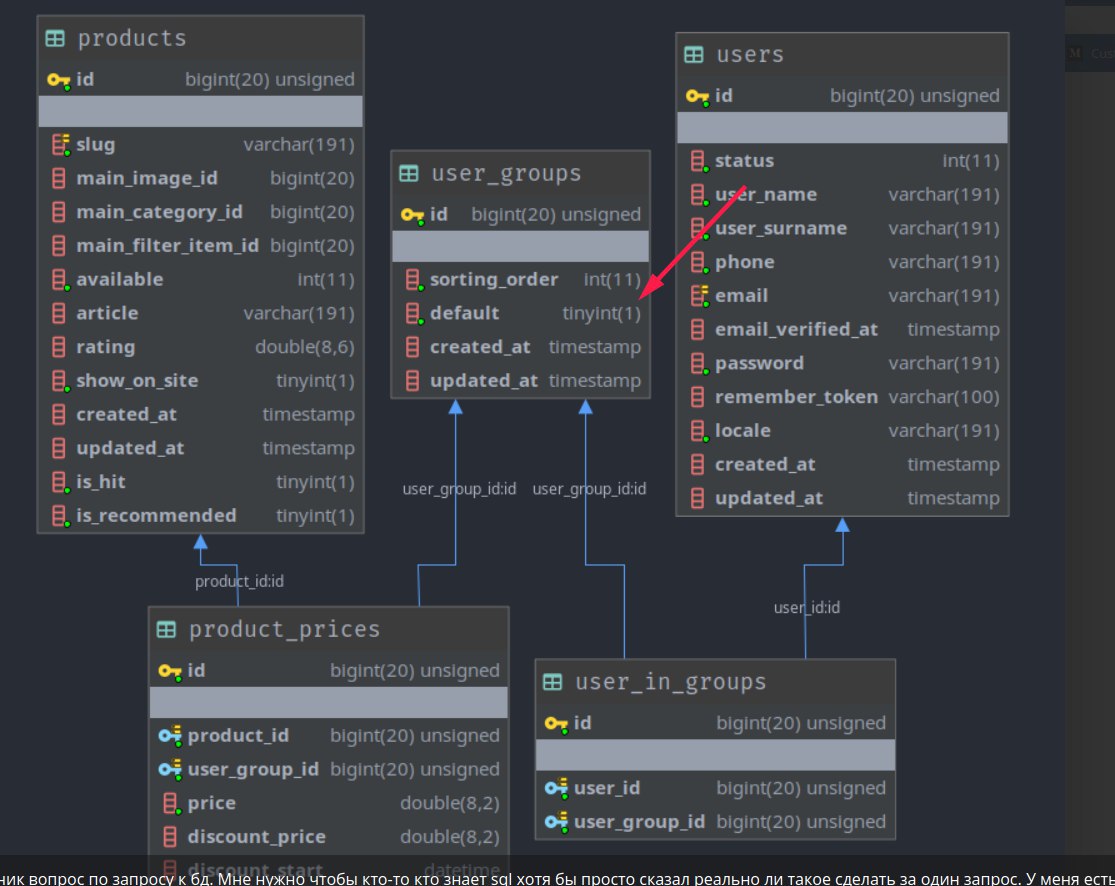Click the foreign key icon of user_in_groups user_group_id
1115x886 pixels.
click(556, 821)
